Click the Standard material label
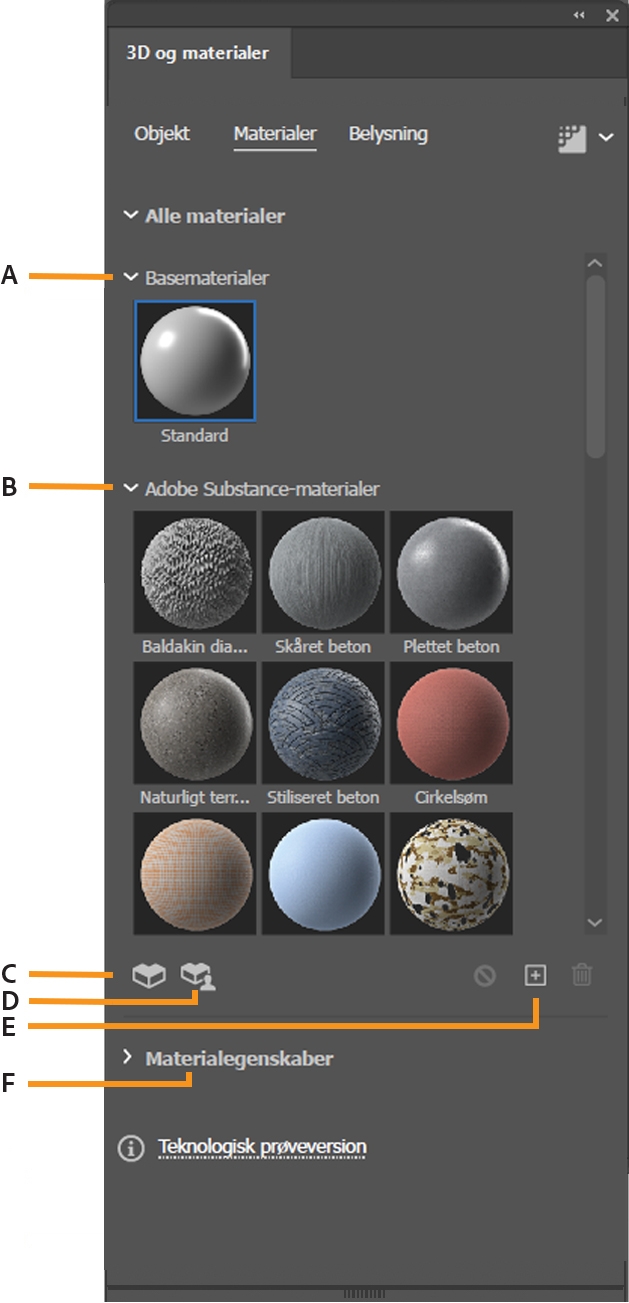 click(x=194, y=436)
